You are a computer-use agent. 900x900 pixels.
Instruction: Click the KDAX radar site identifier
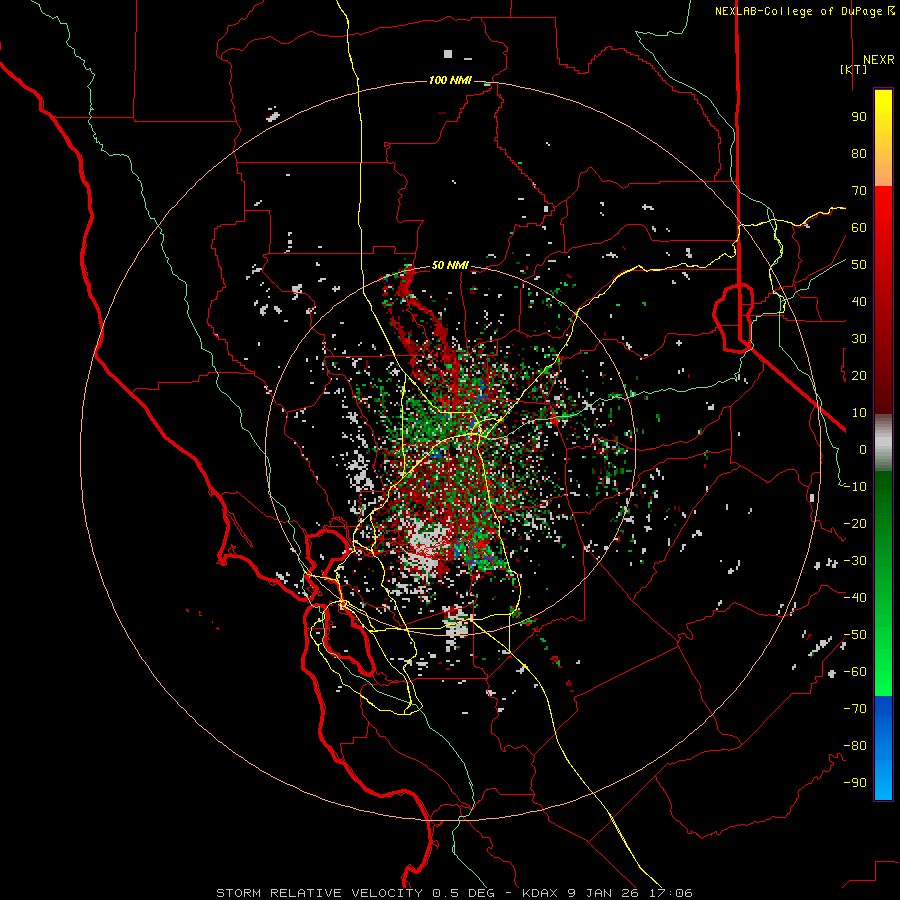(x=540, y=893)
